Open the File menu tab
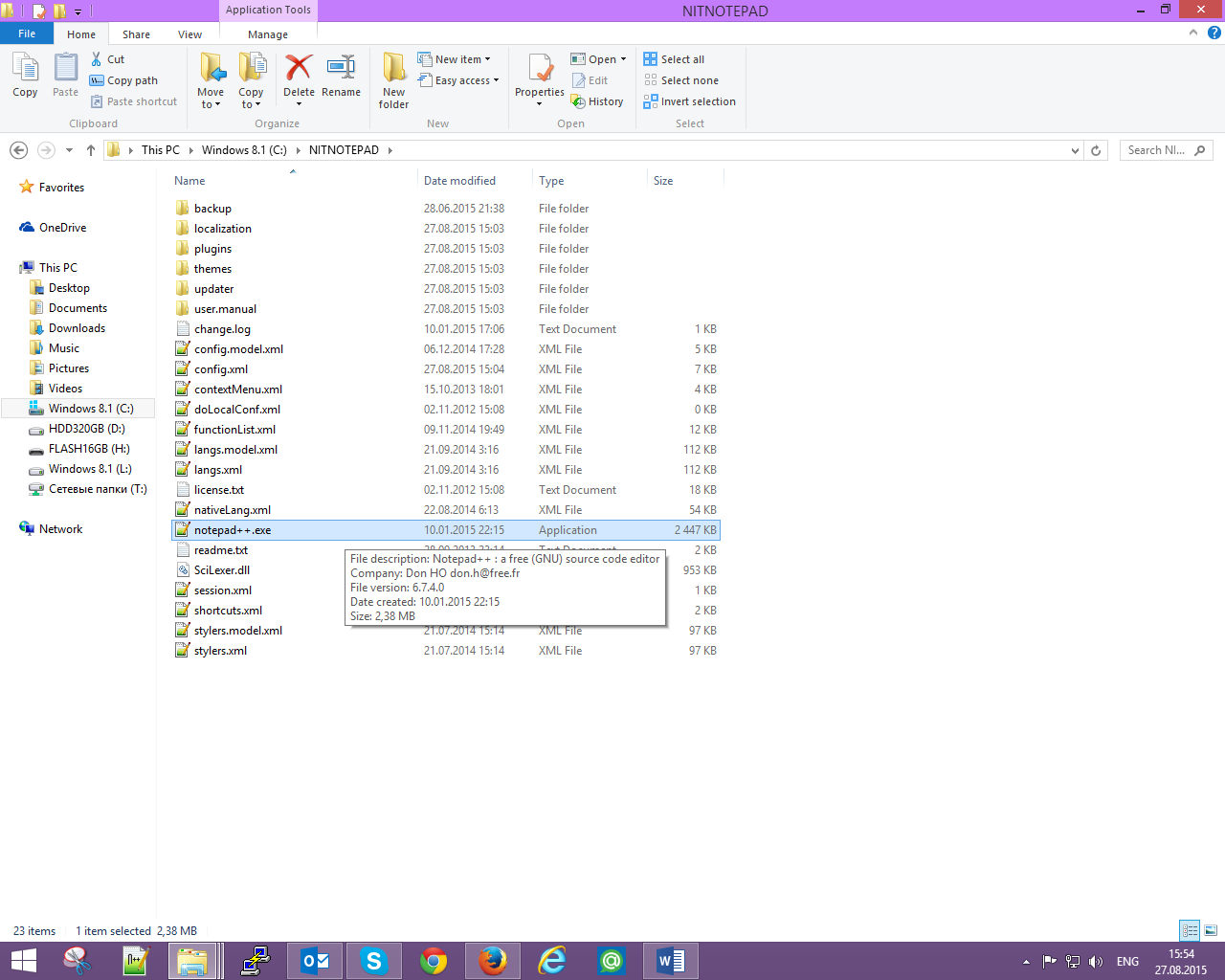Image resolution: width=1225 pixels, height=980 pixels. point(27,33)
